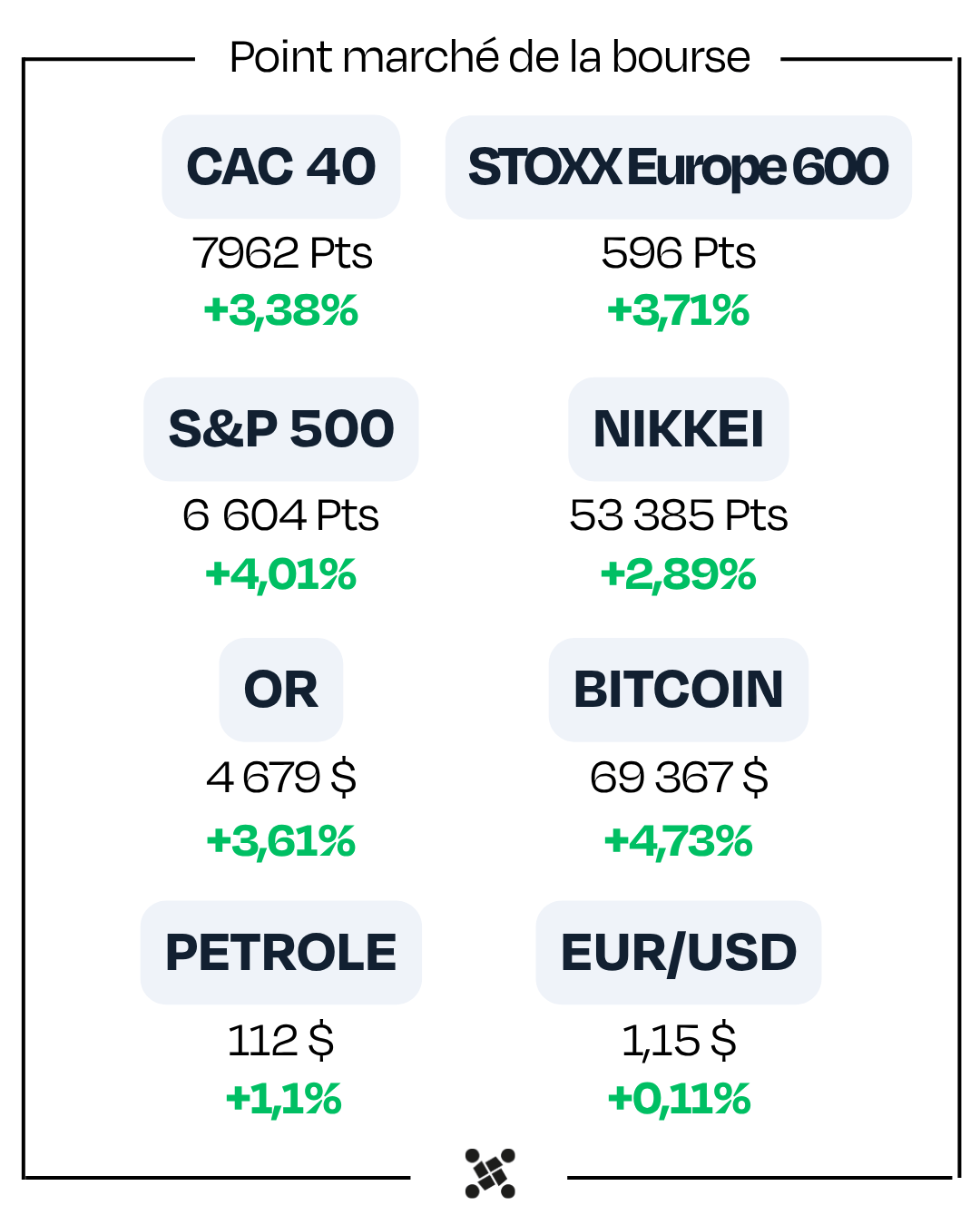Click the oil price 112 $

pyautogui.click(x=281, y=1040)
